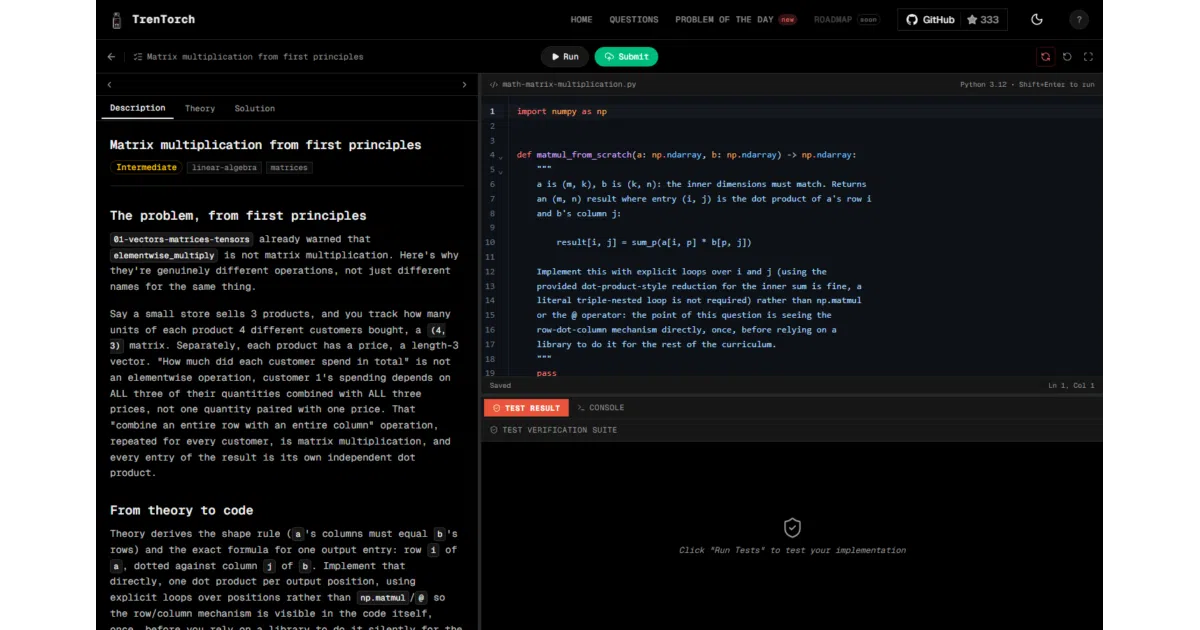Click the Intermediate difficulty badge
Image resolution: width=1200 pixels, height=630 pixels.
[x=146, y=167]
